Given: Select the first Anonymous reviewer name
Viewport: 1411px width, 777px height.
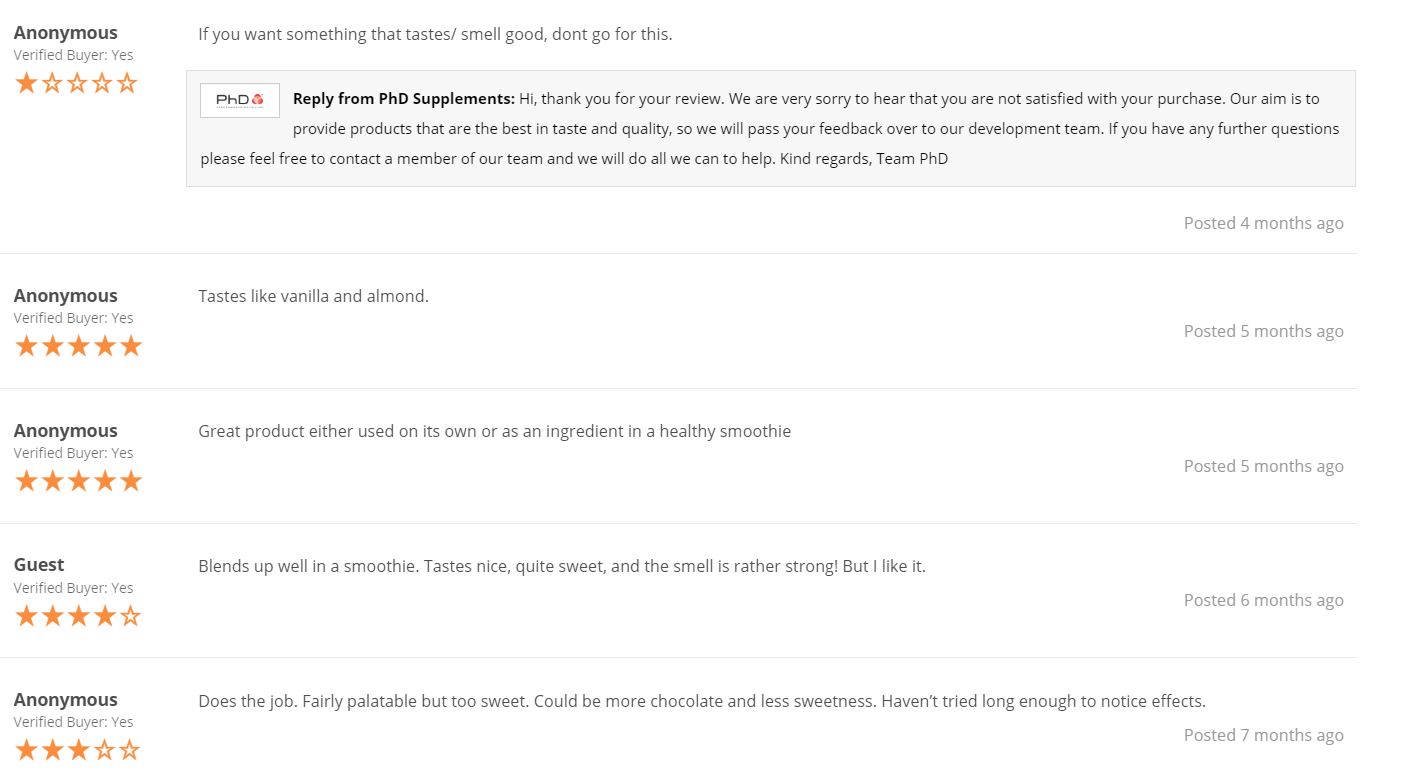Looking at the screenshot, I should point(65,33).
